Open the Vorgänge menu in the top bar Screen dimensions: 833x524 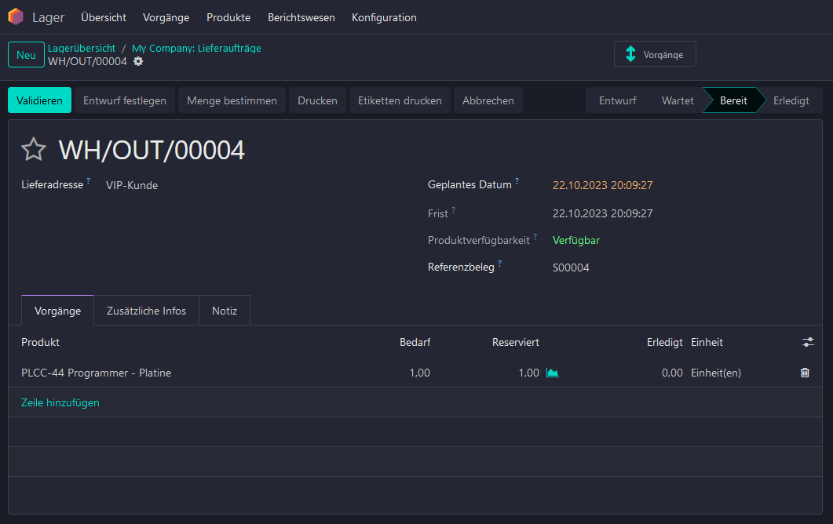coord(166,18)
